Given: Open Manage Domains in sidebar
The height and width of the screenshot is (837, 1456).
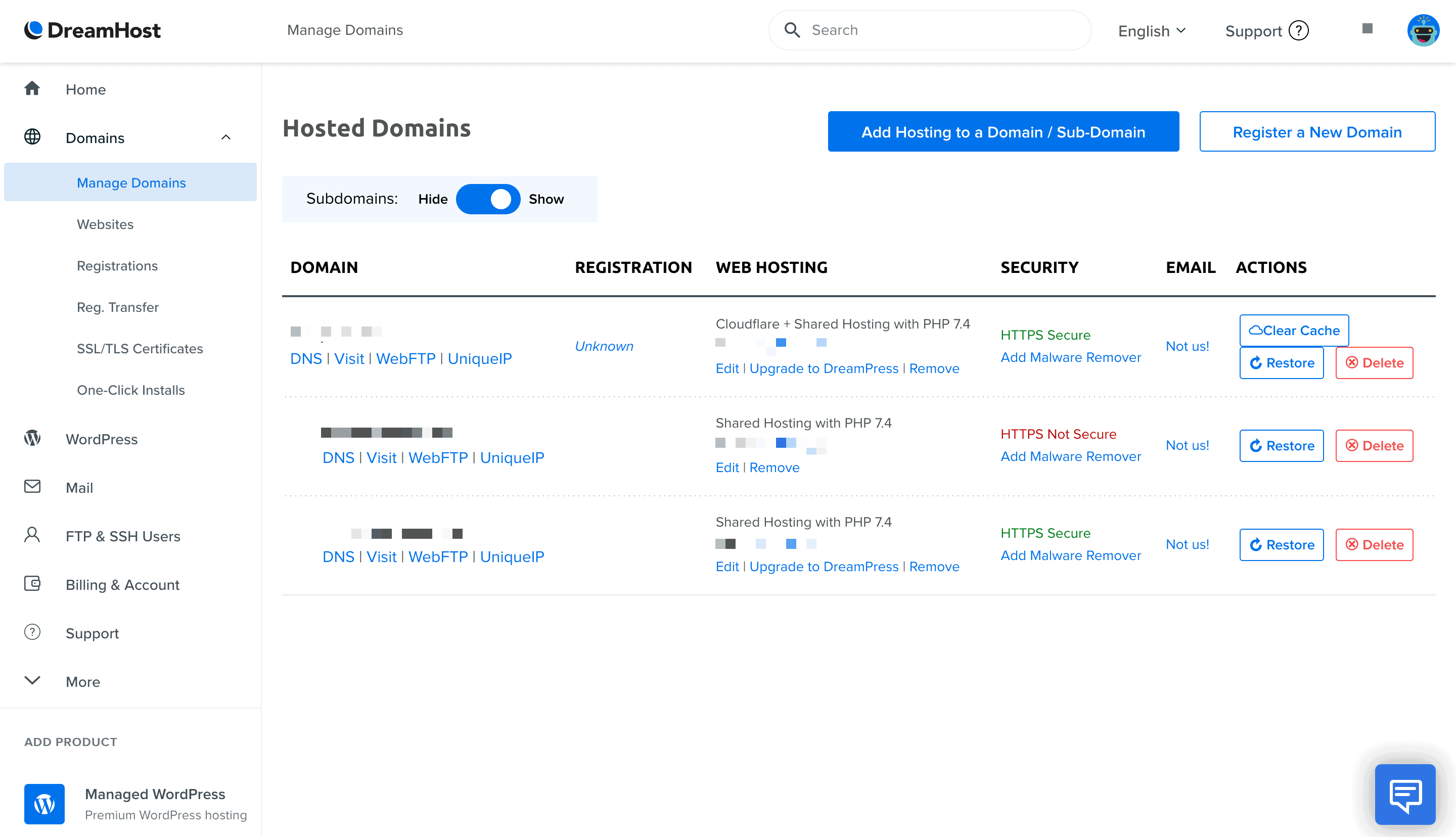Looking at the screenshot, I should coord(130,182).
